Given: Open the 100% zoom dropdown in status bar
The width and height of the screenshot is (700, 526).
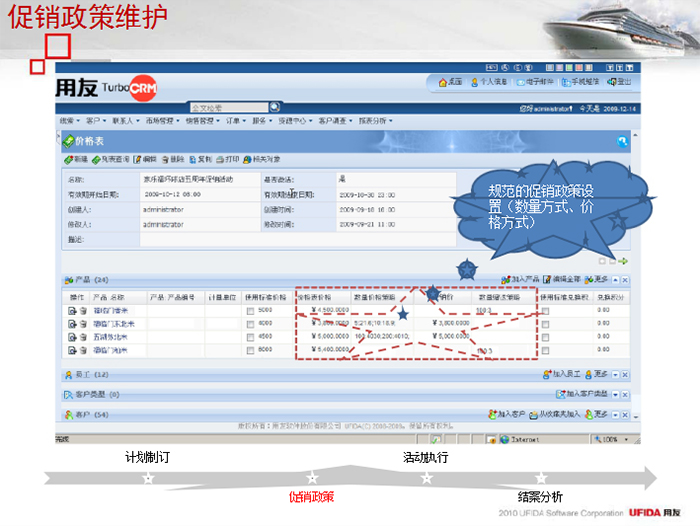Looking at the screenshot, I should pos(626,439).
